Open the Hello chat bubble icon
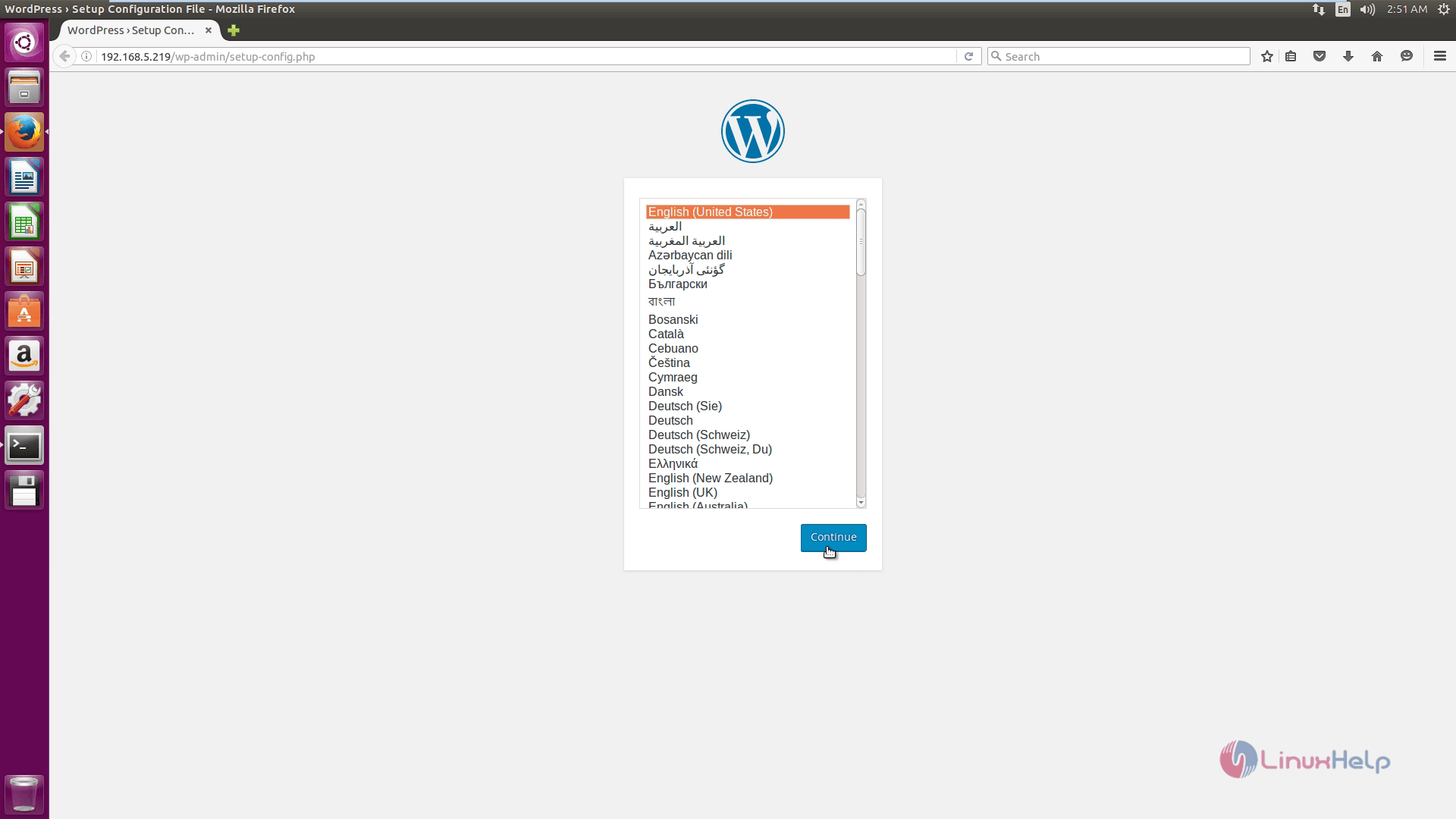Viewport: 1456px width, 819px height. [x=1407, y=56]
